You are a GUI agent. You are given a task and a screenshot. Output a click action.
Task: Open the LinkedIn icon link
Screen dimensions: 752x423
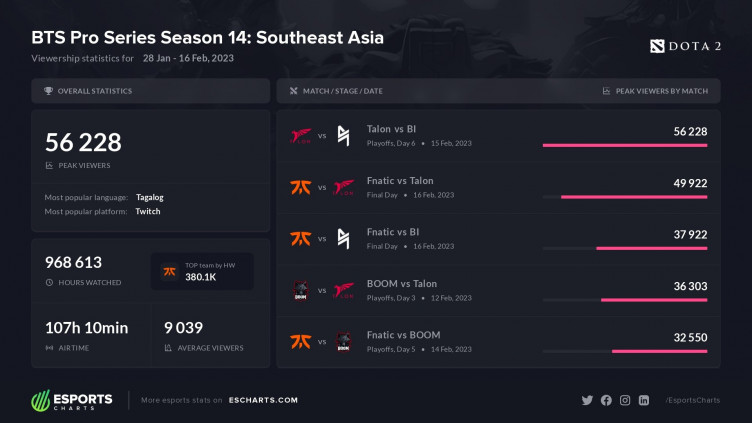pyautogui.click(x=644, y=400)
